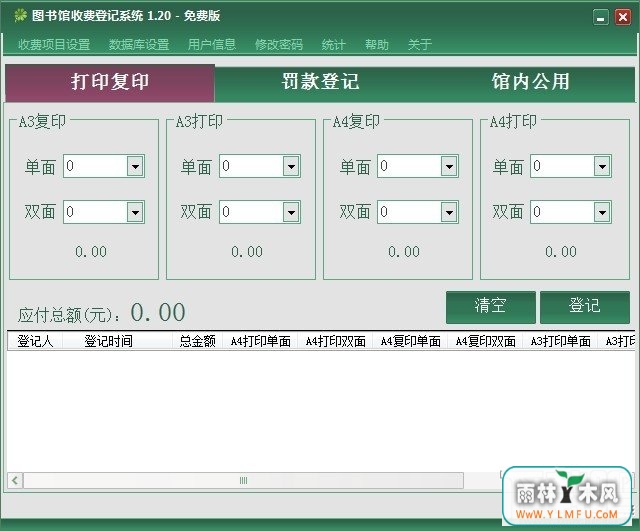Click the A4打印单面 column header

coord(260,341)
